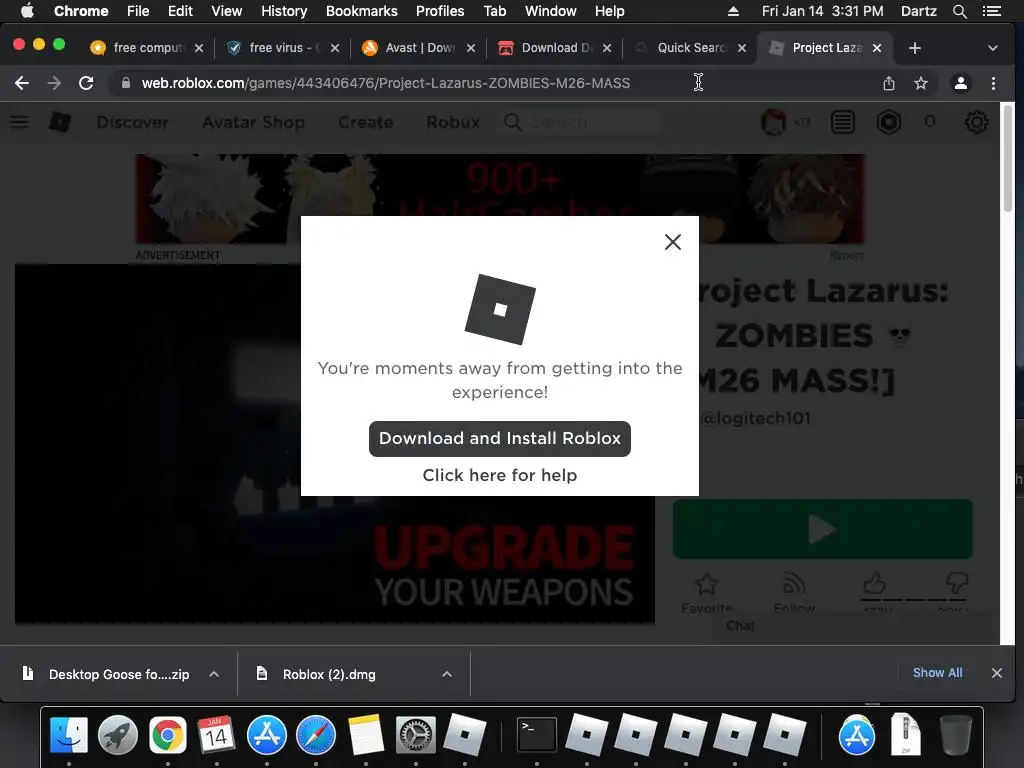The width and height of the screenshot is (1024, 768).
Task: Open the Apple menu
Action: (x=27, y=11)
